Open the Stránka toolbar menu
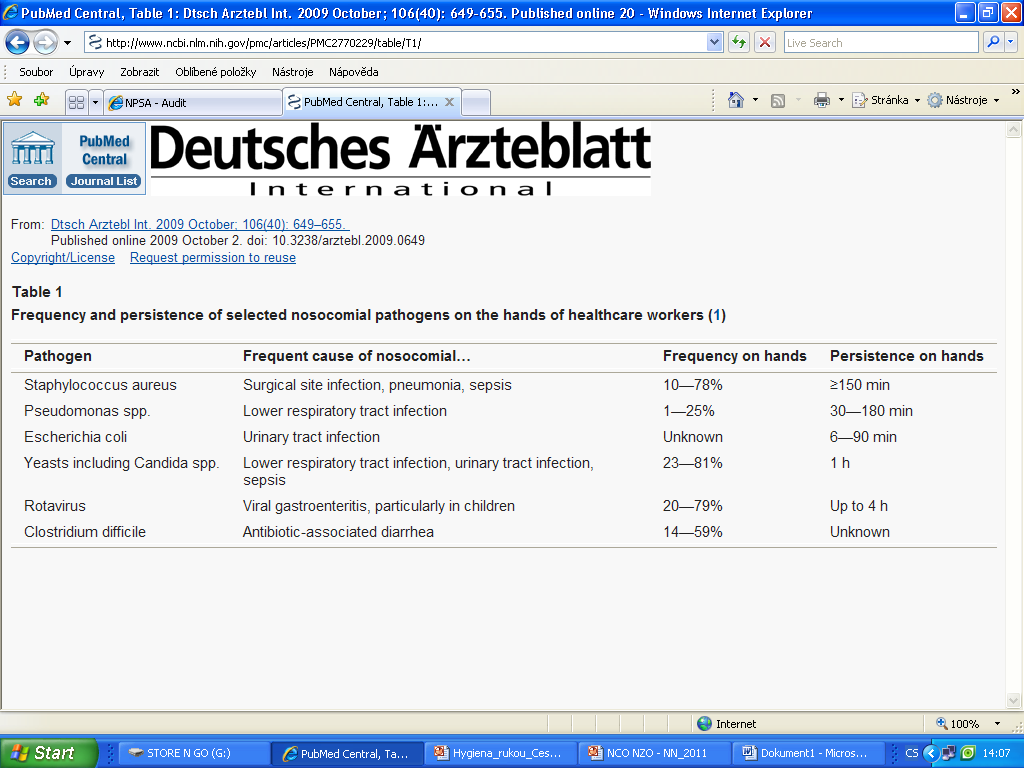This screenshot has height=768, width=1024. pos(886,100)
